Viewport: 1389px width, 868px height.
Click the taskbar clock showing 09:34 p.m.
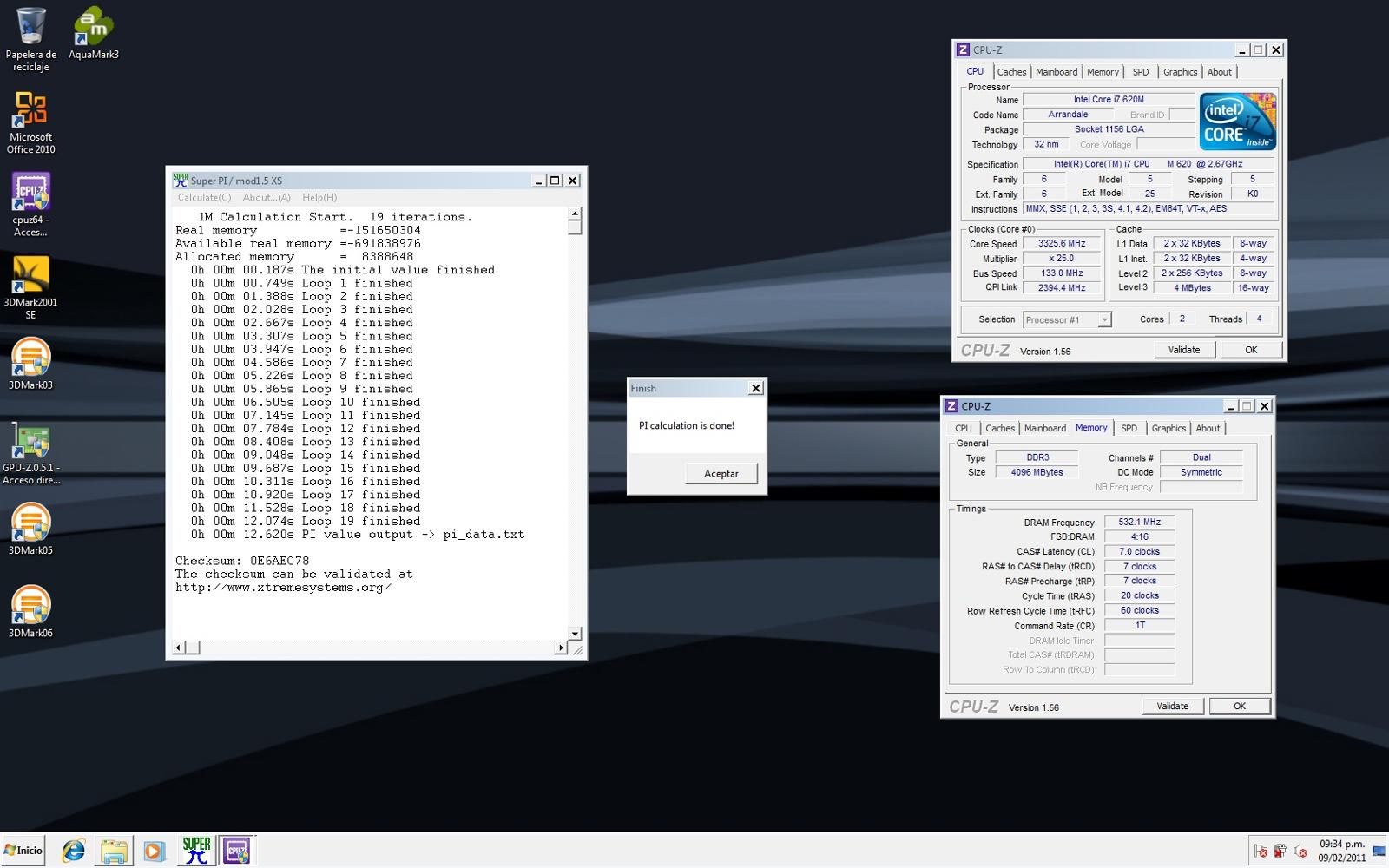coord(1341,851)
